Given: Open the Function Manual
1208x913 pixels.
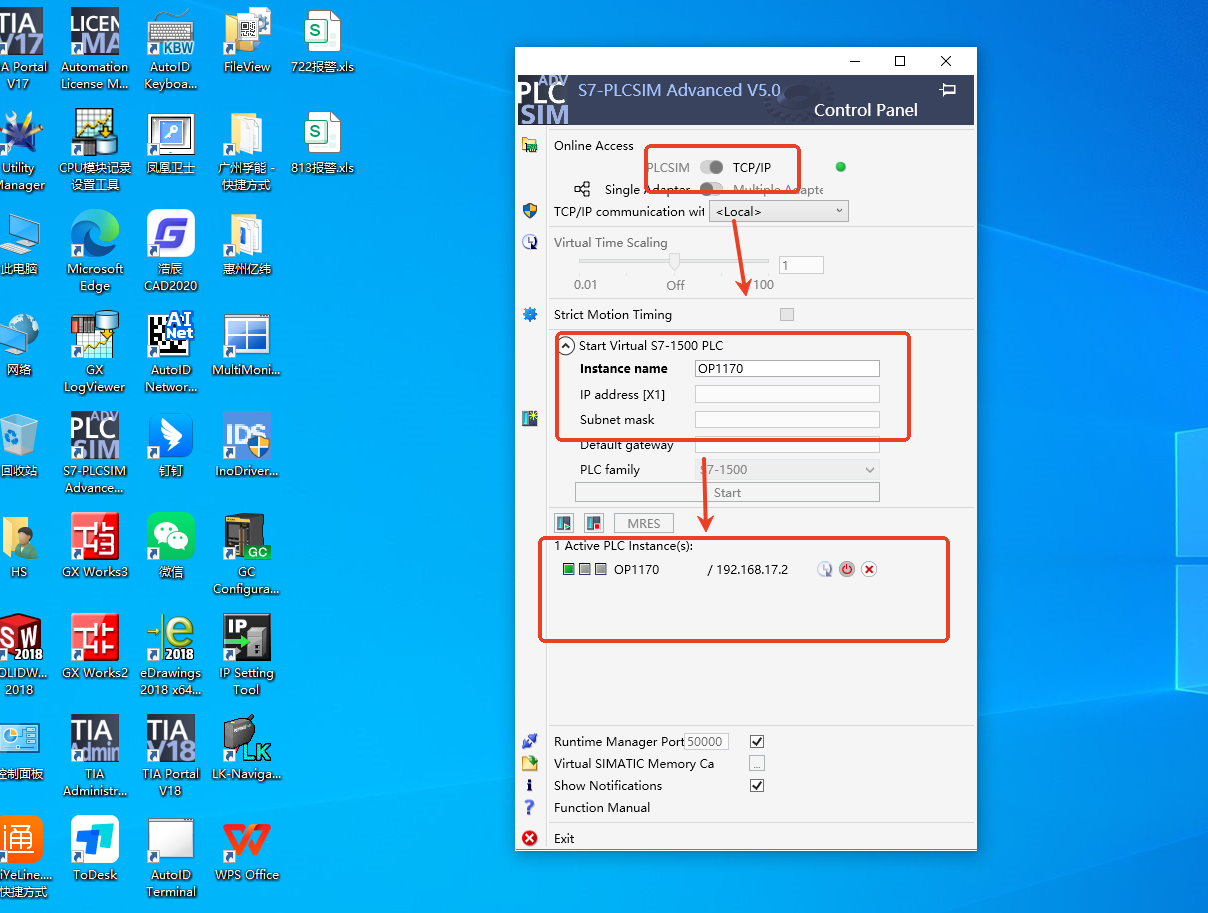Looking at the screenshot, I should 602,807.
